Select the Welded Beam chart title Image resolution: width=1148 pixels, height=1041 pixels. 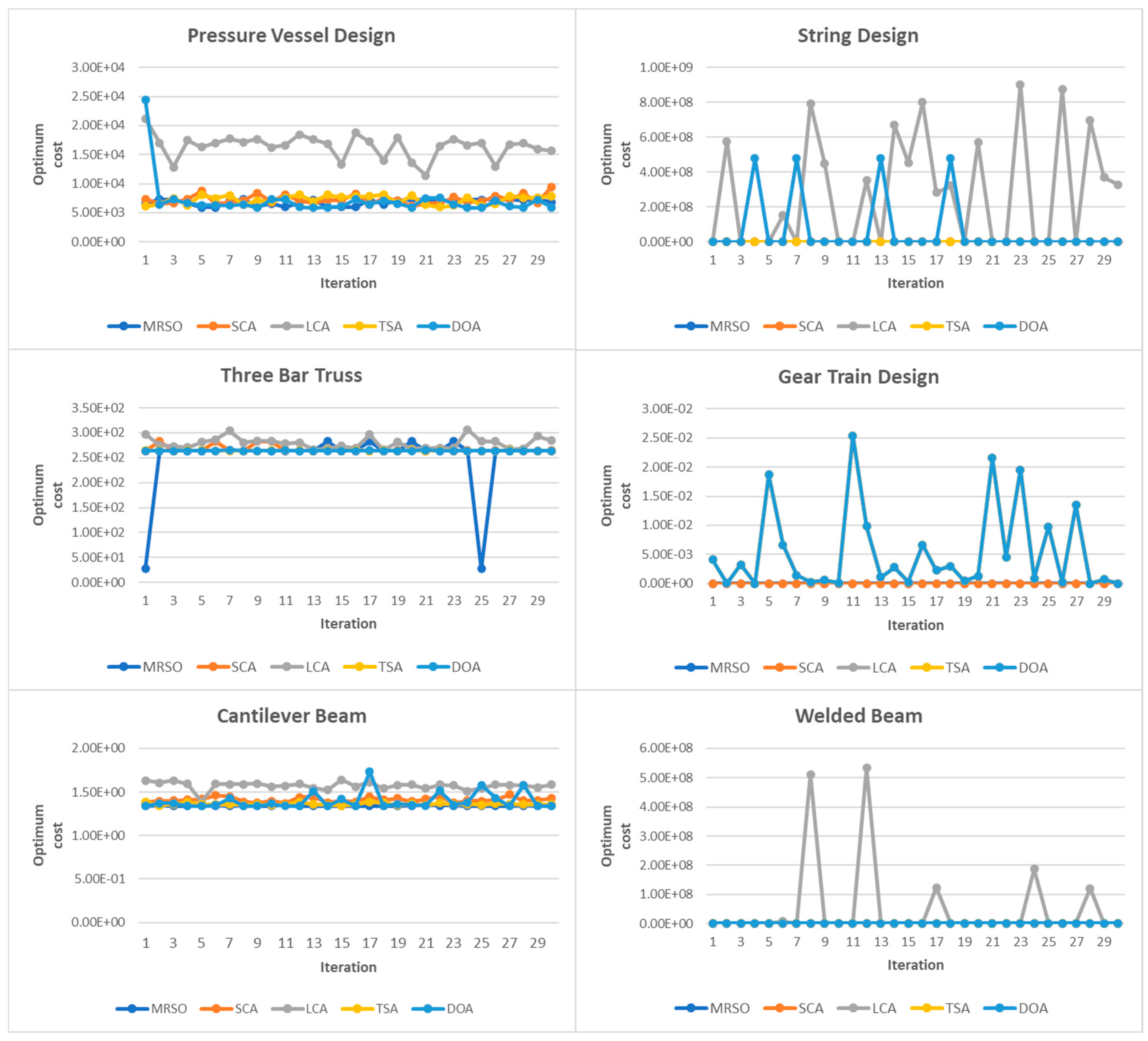(x=858, y=716)
